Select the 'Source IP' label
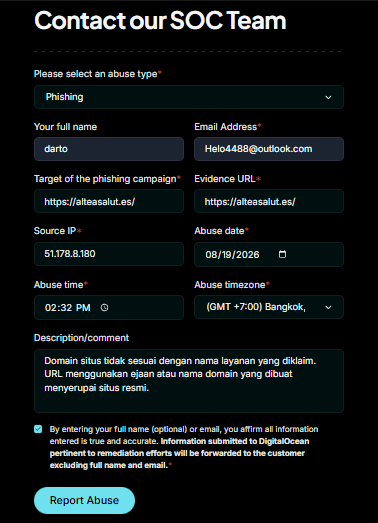The width and height of the screenshot is (378, 523). tap(57, 231)
